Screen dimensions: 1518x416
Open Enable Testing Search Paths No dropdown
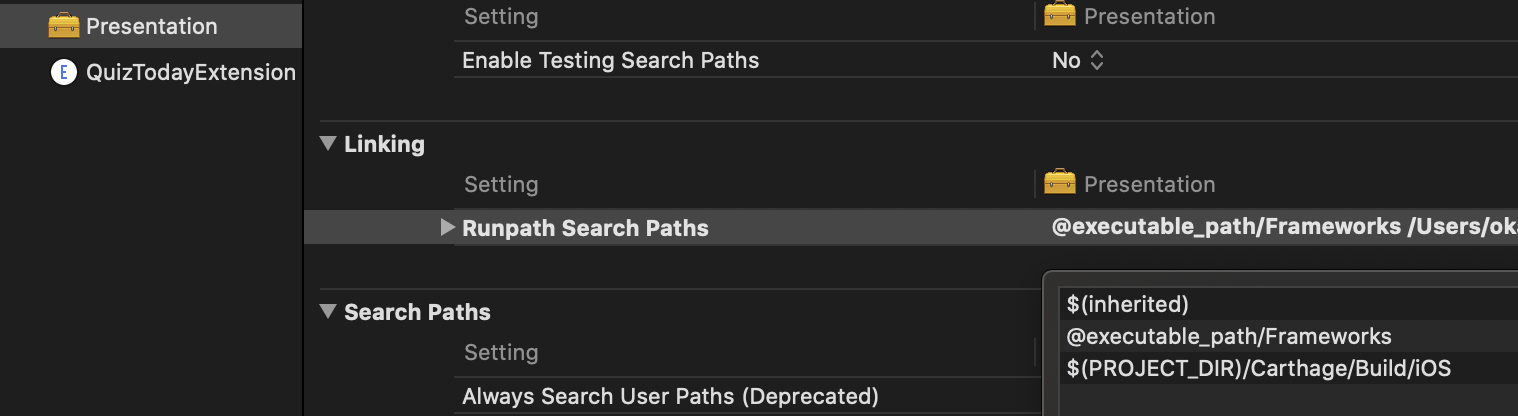1078,60
